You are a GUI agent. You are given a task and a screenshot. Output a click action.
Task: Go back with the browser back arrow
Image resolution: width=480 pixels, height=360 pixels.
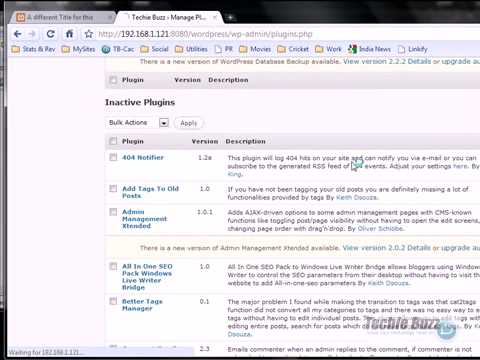pos(18,34)
